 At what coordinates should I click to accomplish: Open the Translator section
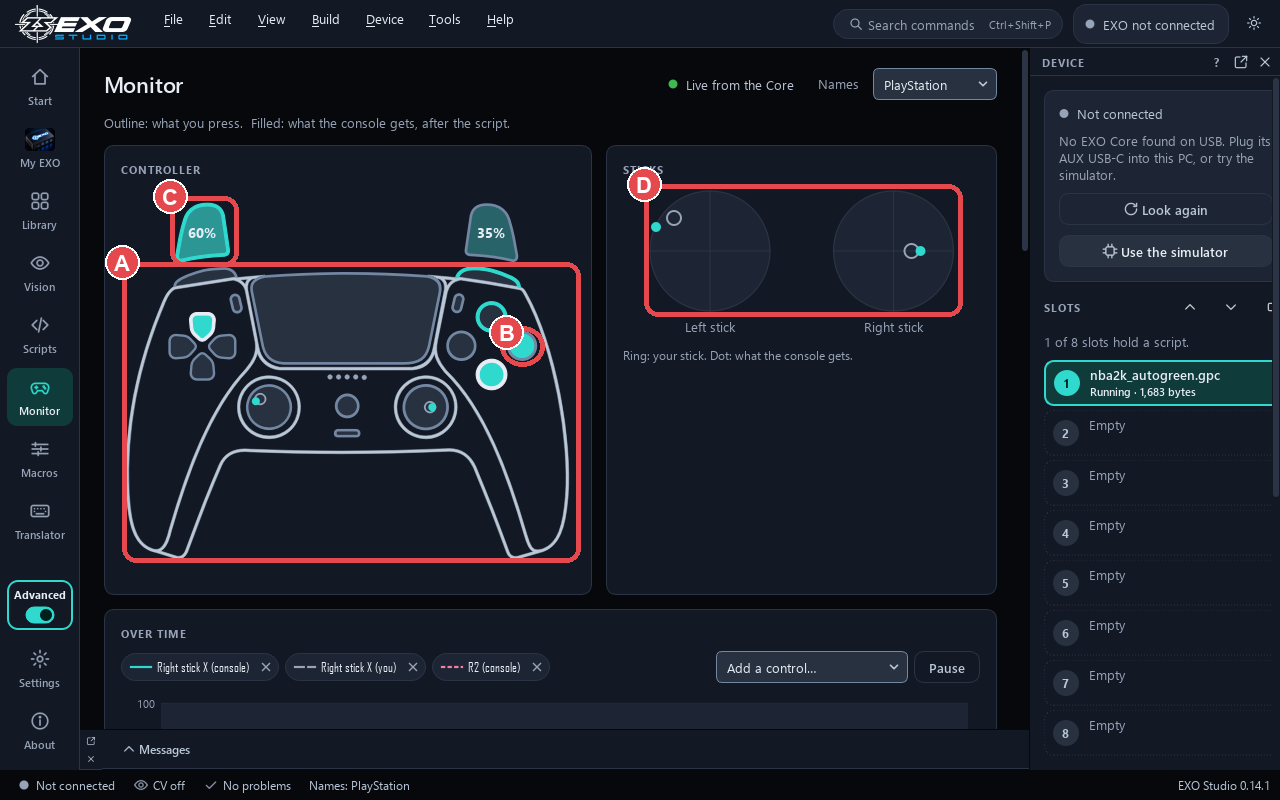pyautogui.click(x=40, y=521)
